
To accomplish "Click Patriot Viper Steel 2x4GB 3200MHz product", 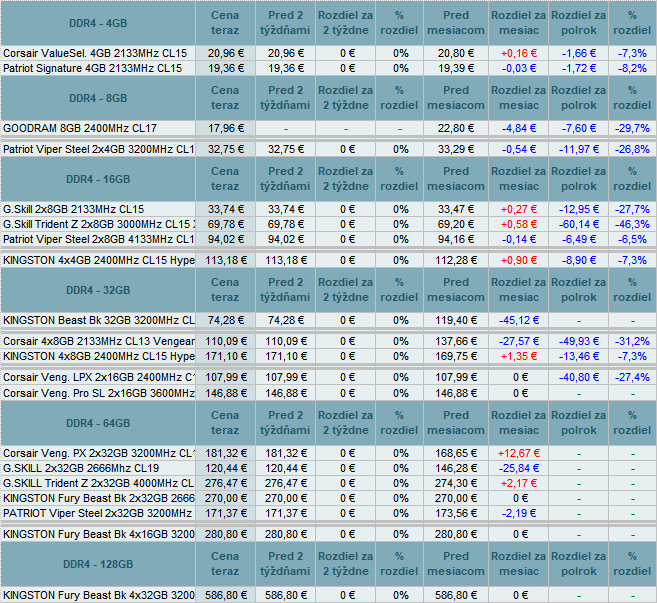I will click(x=98, y=149).
